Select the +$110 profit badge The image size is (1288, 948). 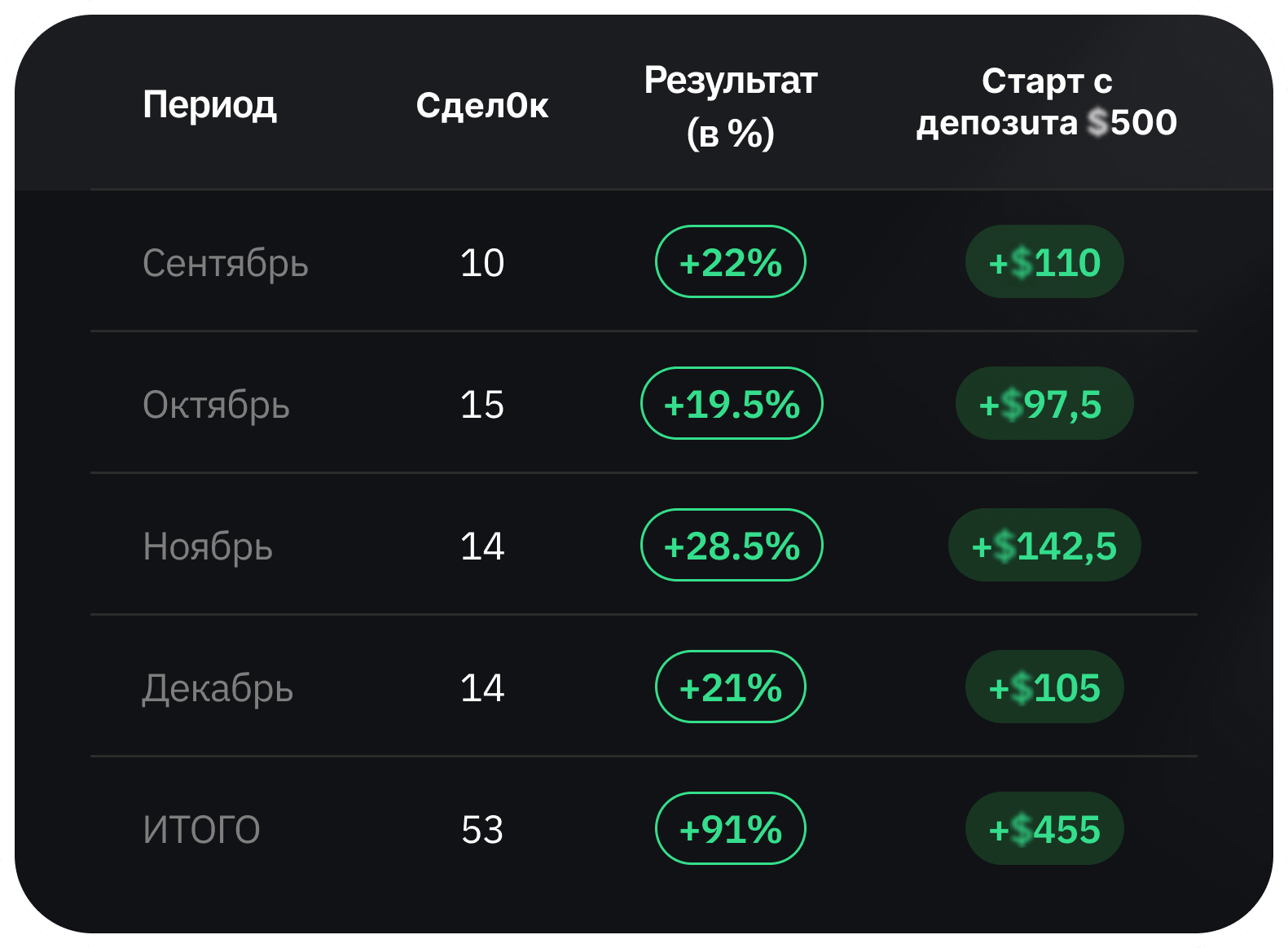(x=1044, y=262)
